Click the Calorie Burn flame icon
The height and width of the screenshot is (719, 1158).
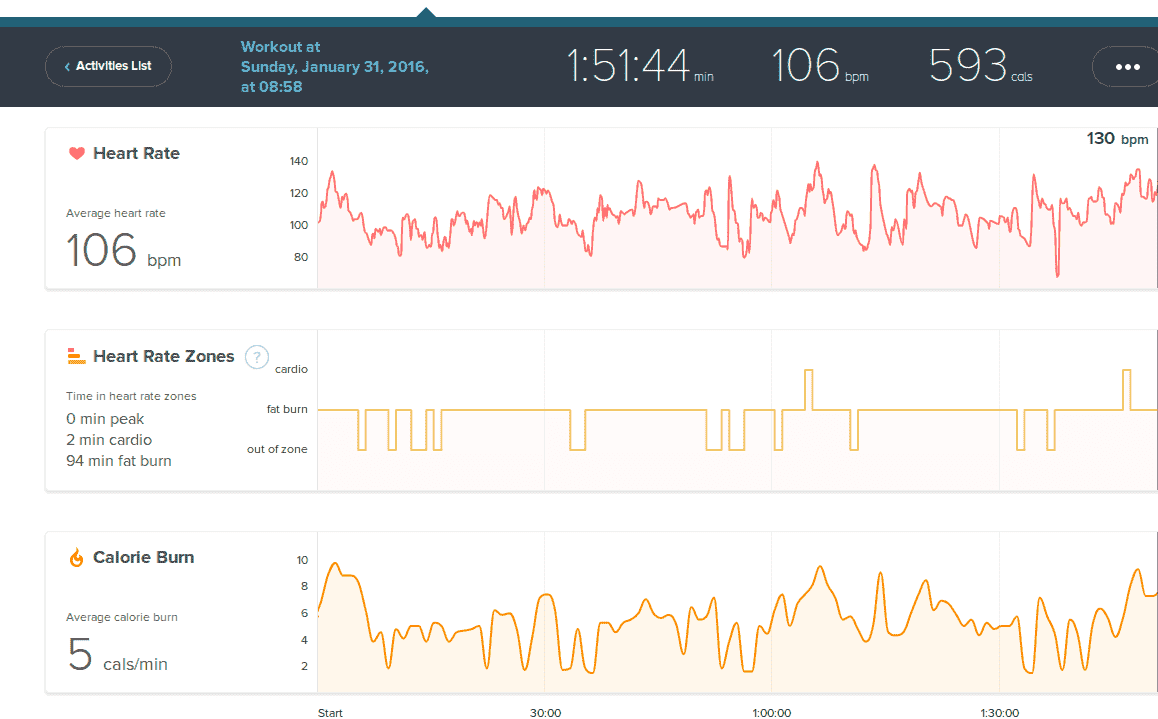(76, 558)
